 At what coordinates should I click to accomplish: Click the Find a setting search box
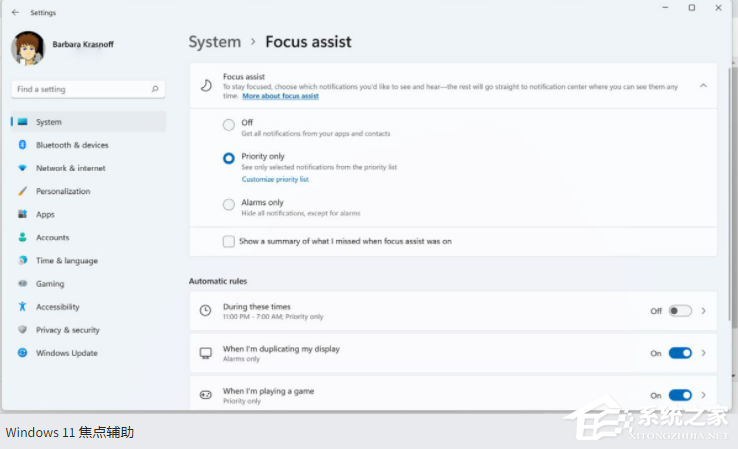pyautogui.click(x=80, y=89)
